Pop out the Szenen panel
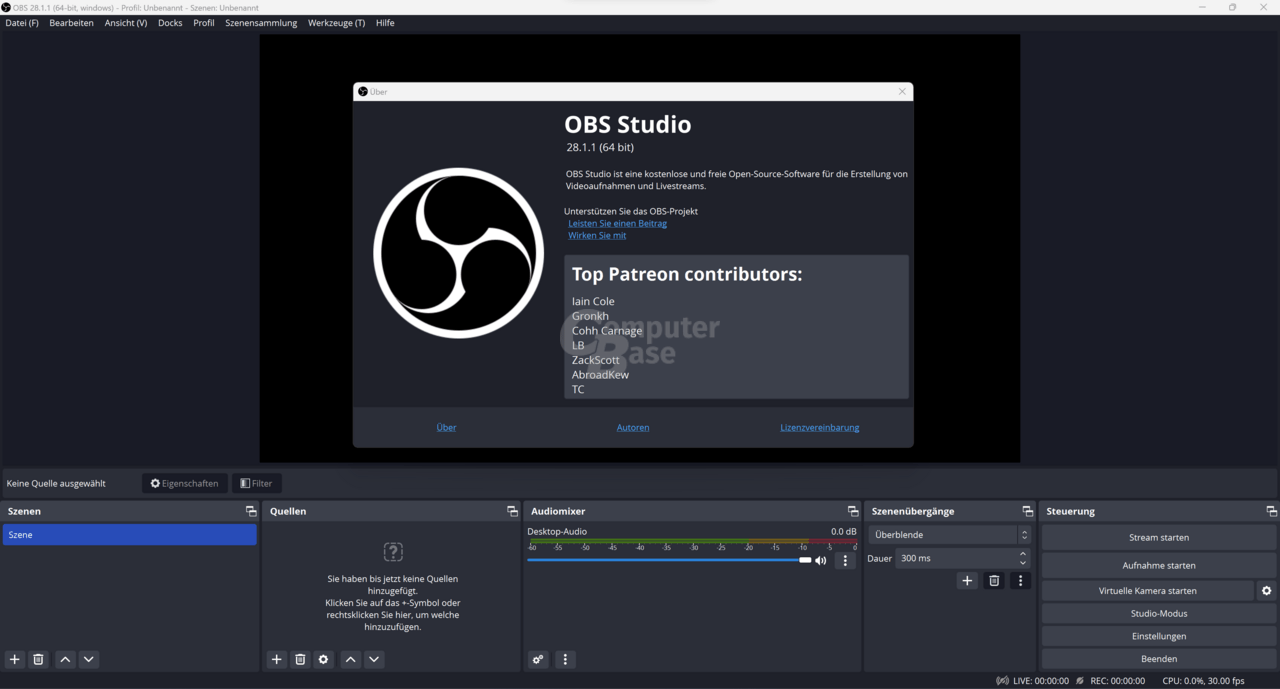This screenshot has height=689, width=1280. 251,511
